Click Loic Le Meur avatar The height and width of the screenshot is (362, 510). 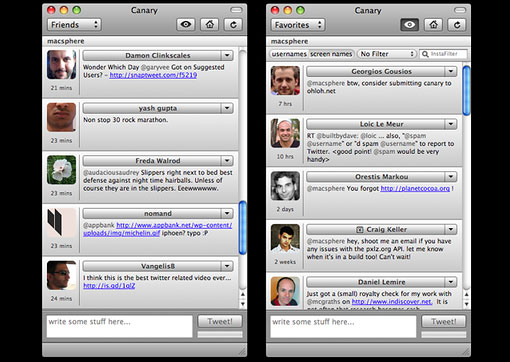(285, 133)
